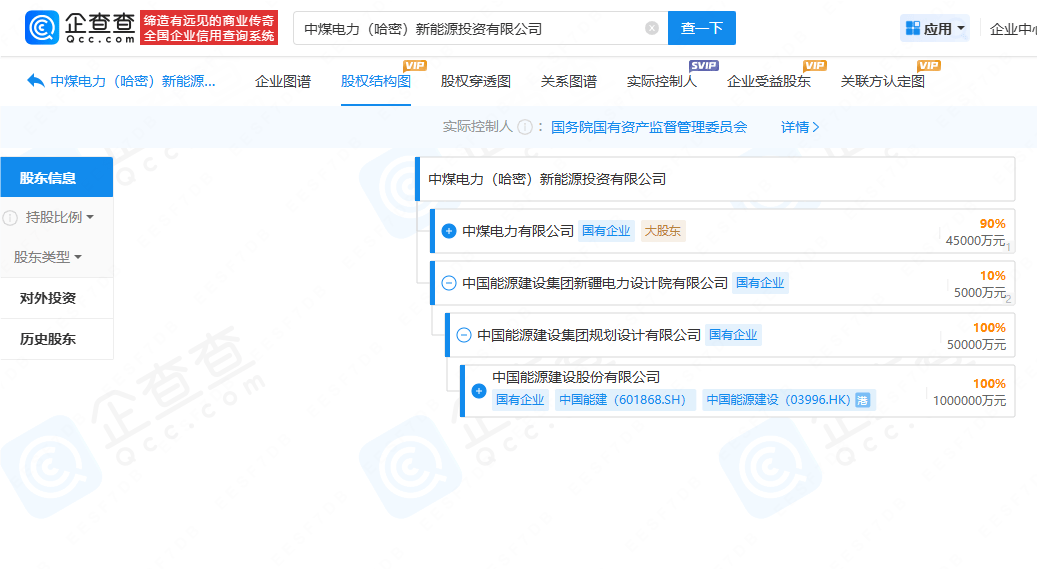Open the 国务院国有资产监督管理委员会 link
This screenshot has height=569, width=1037.
(x=649, y=127)
